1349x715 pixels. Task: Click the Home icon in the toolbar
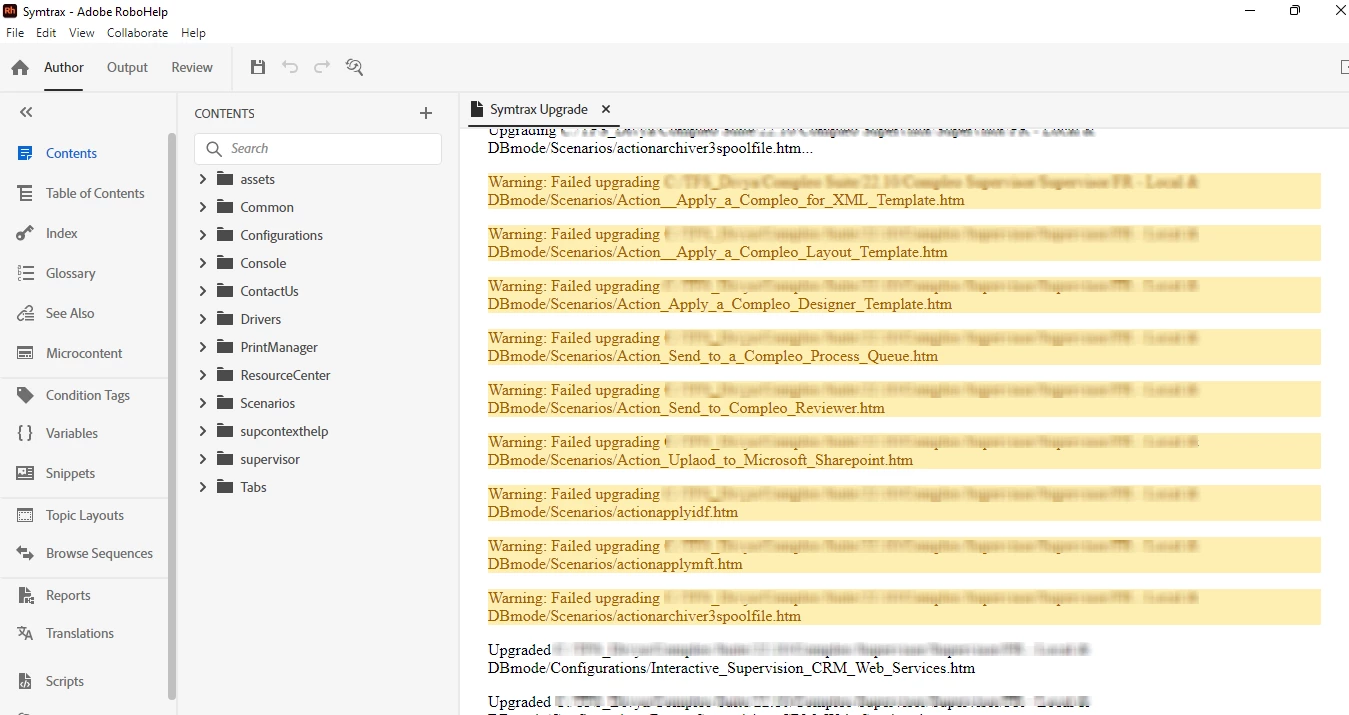[20, 68]
